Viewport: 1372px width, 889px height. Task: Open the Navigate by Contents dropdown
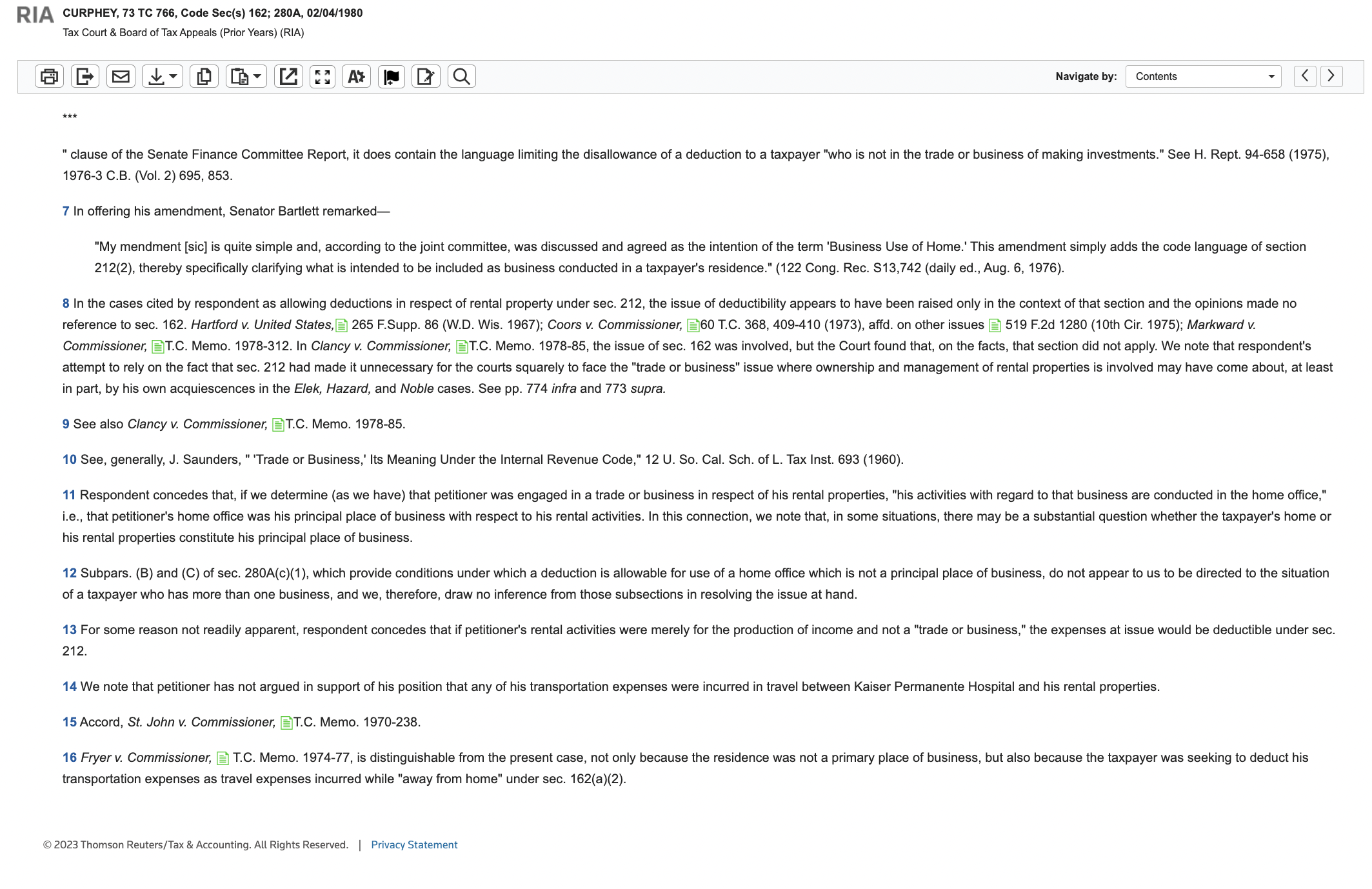pos(1203,77)
